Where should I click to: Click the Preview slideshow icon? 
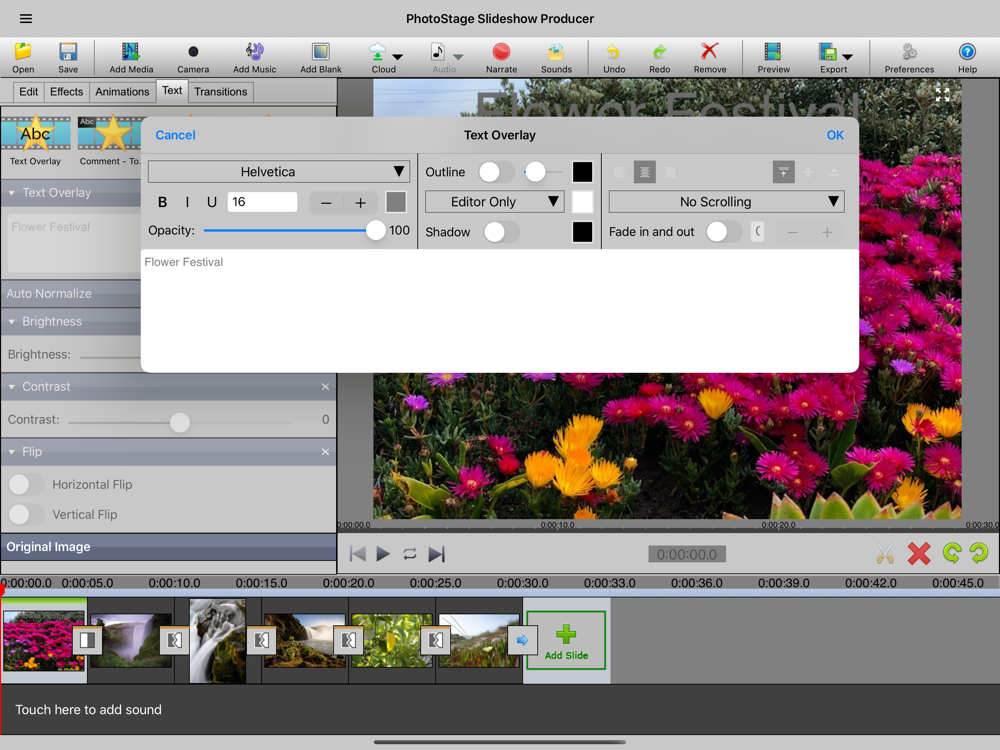click(773, 57)
